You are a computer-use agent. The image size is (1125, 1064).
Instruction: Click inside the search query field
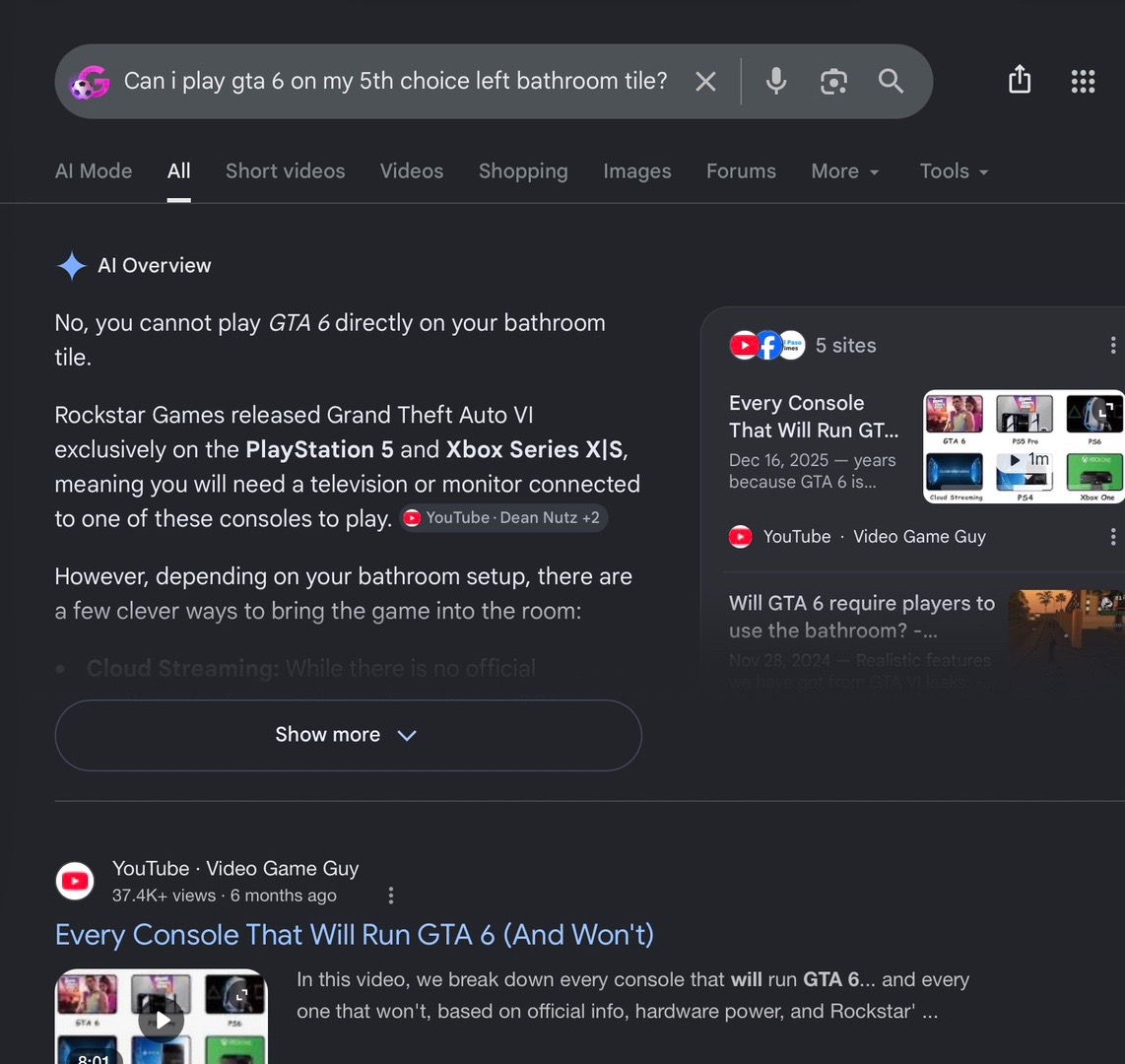(x=395, y=81)
